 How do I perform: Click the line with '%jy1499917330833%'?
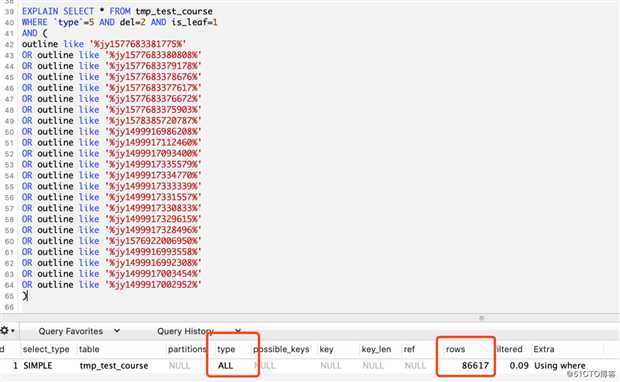[112, 208]
